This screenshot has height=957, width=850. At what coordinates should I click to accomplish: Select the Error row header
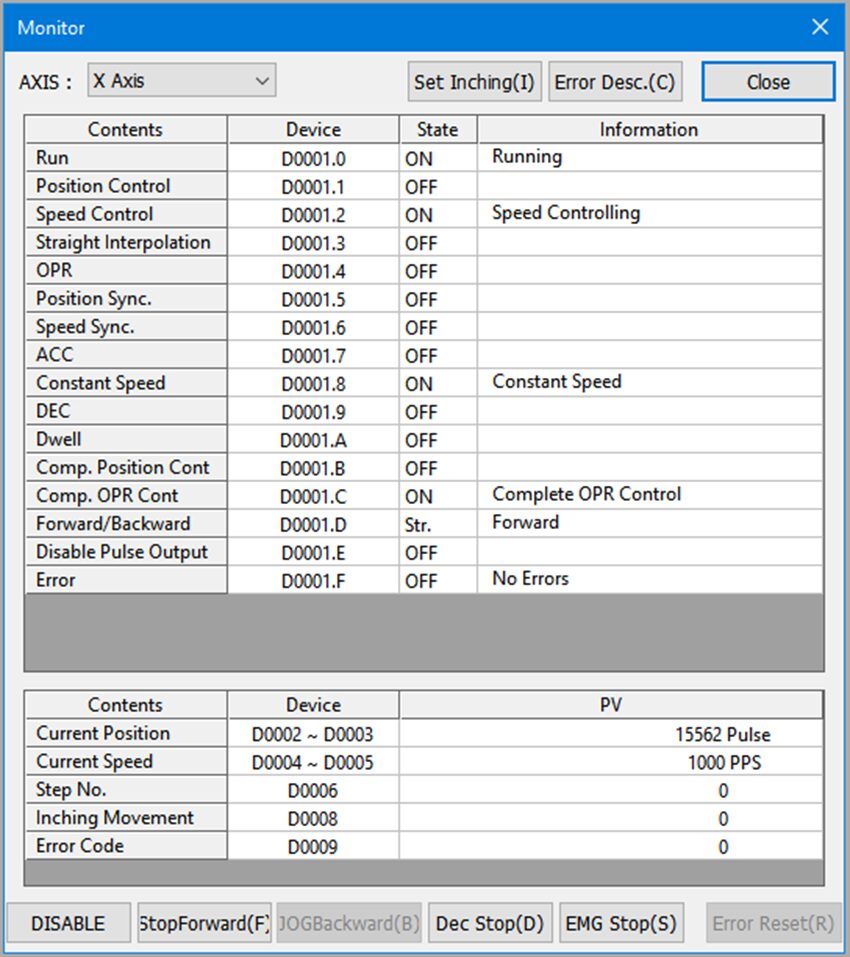[x=126, y=580]
